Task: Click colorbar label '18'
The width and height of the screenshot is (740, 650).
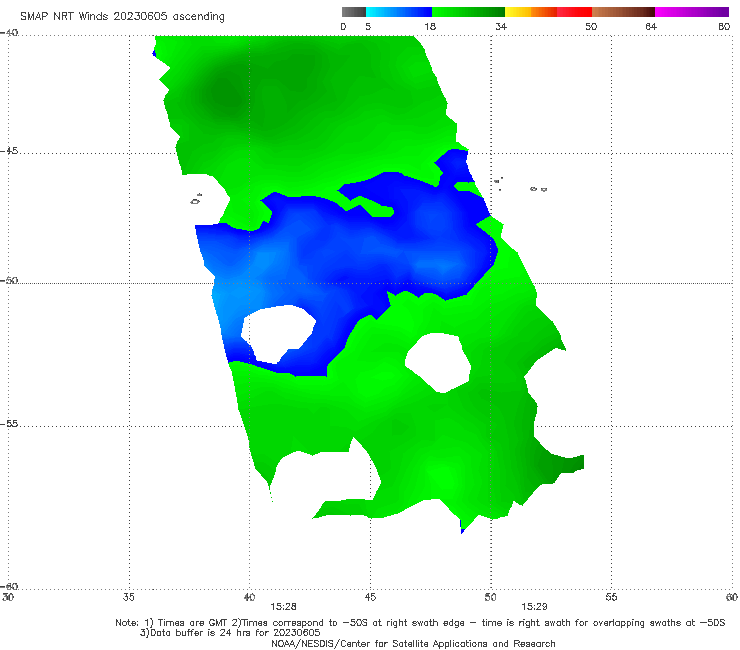Action: pyautogui.click(x=430, y=26)
